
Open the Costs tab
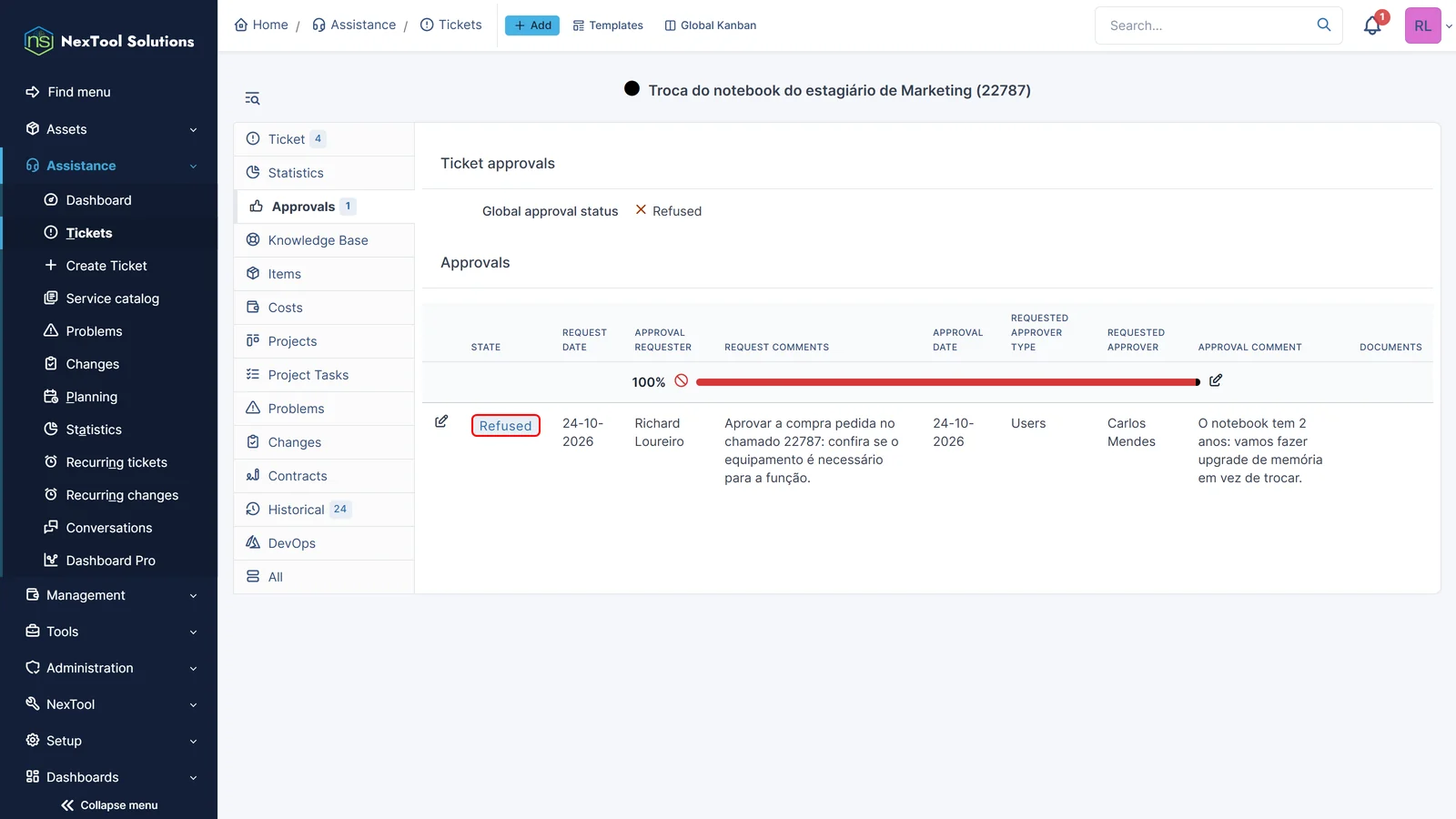tap(324, 308)
